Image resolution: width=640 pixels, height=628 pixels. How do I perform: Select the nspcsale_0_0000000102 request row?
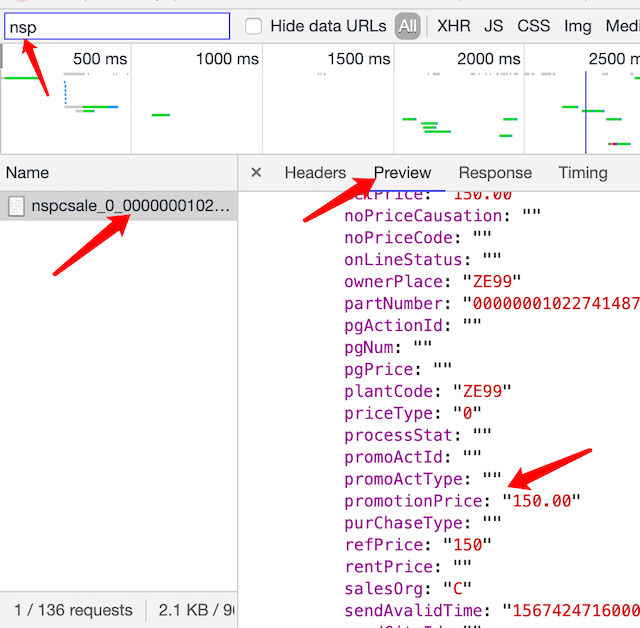coord(118,206)
